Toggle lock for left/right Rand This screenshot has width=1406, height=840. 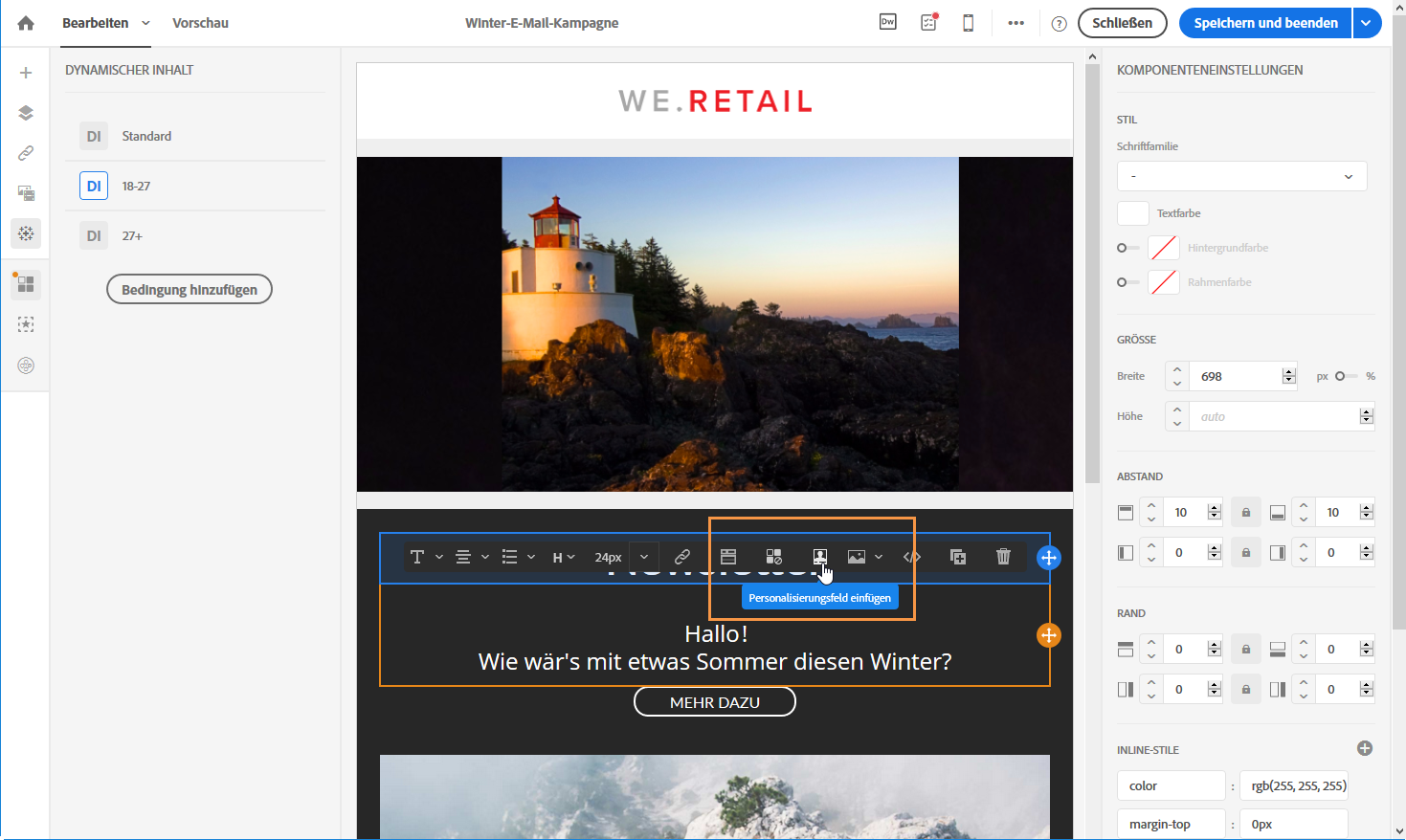pyautogui.click(x=1245, y=689)
